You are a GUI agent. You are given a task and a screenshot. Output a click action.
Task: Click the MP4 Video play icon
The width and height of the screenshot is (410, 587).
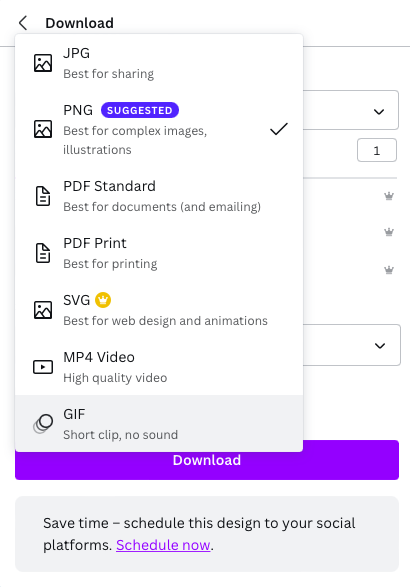click(x=43, y=367)
